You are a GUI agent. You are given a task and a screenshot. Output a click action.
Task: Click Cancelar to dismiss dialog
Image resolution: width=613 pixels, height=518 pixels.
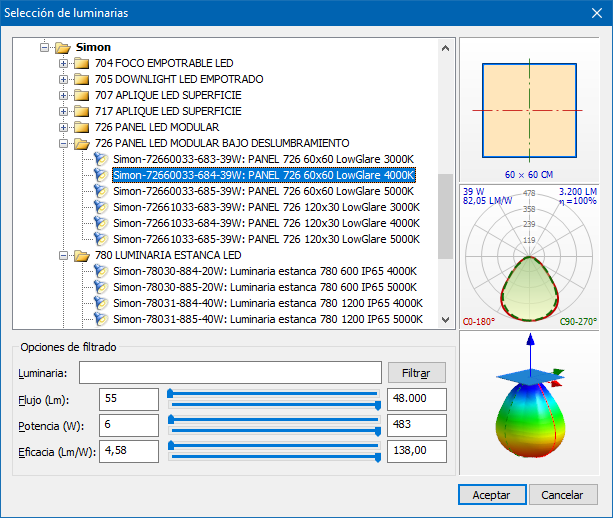coord(563,495)
